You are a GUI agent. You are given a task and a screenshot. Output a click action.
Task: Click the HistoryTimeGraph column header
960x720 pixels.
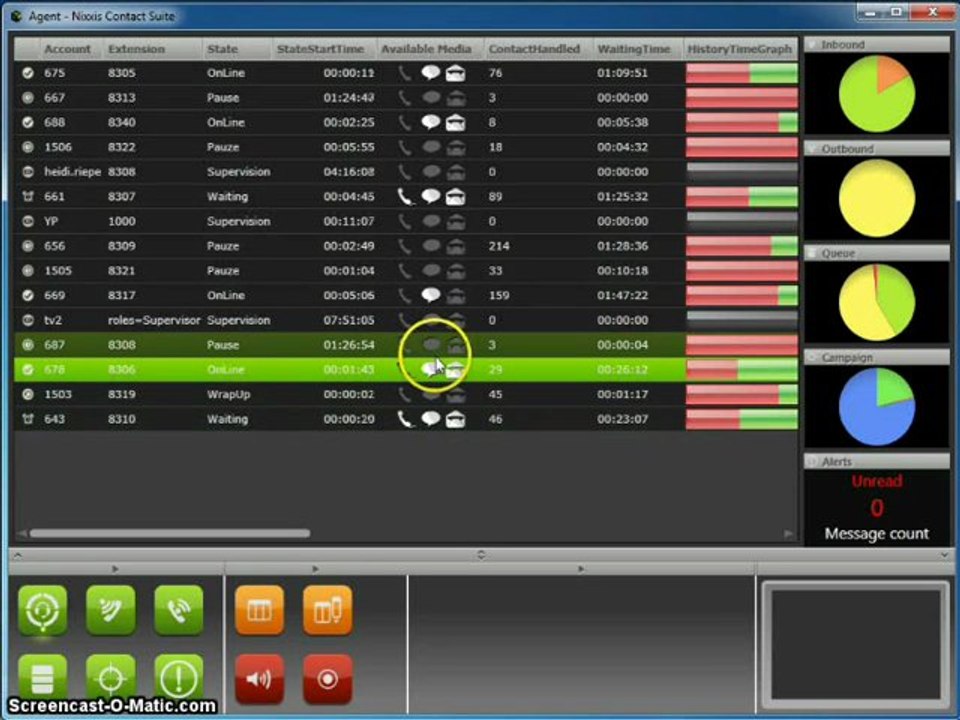pos(740,49)
